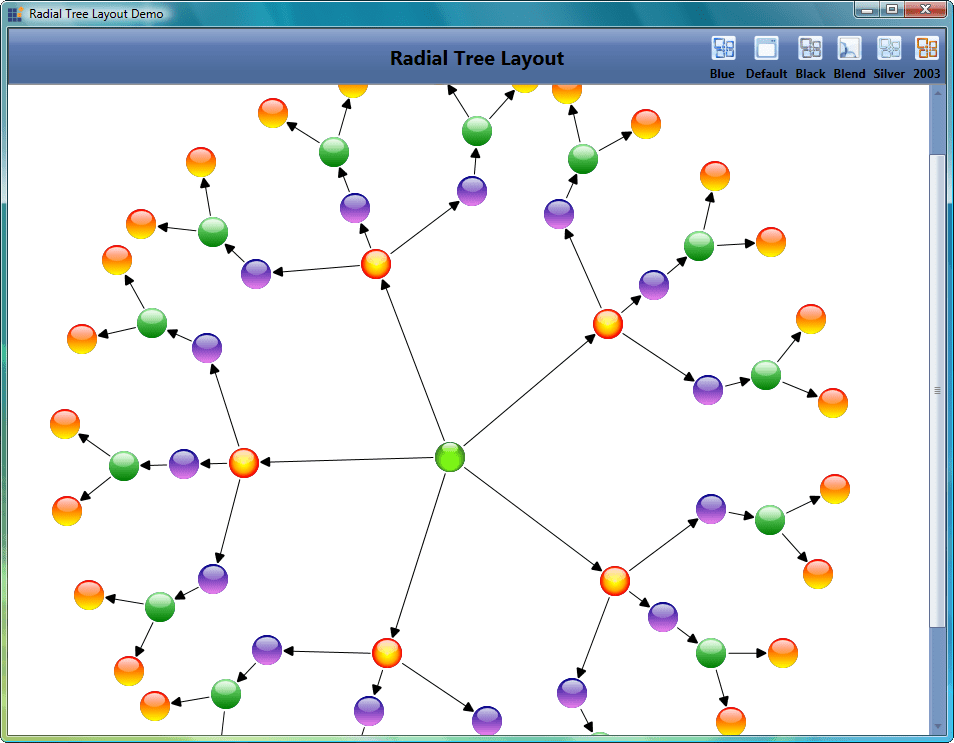
Task: Open the Blend theme button on the toolbar
Action: (849, 48)
